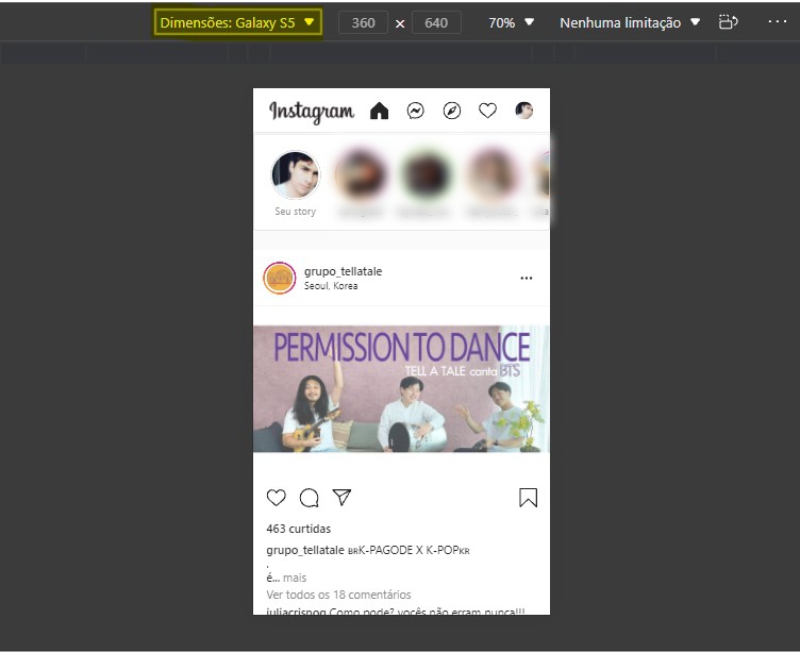Open Ver todos os 18 comentários
This screenshot has width=800, height=652.
(x=338, y=594)
